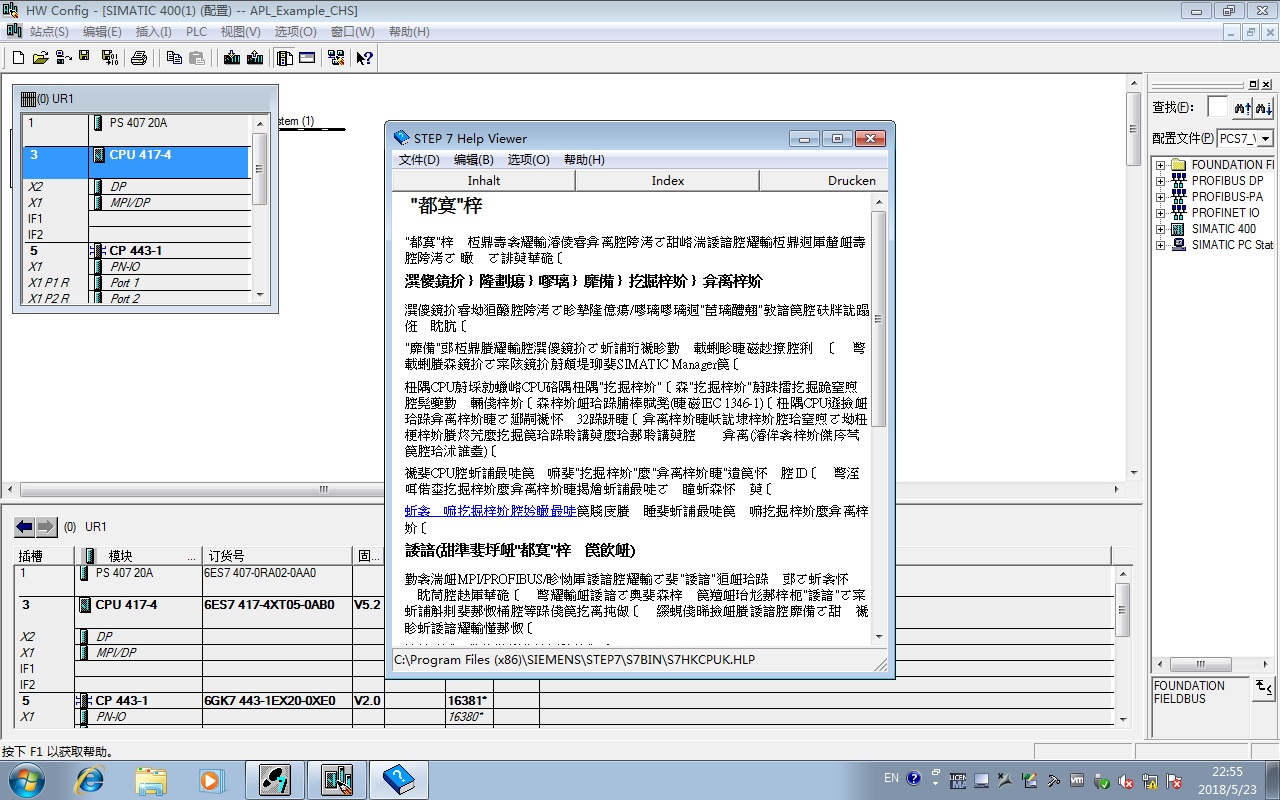Click the Address overview toolbar icon
Screen dimensions: 1280x800
pyautogui.click(x=307, y=58)
